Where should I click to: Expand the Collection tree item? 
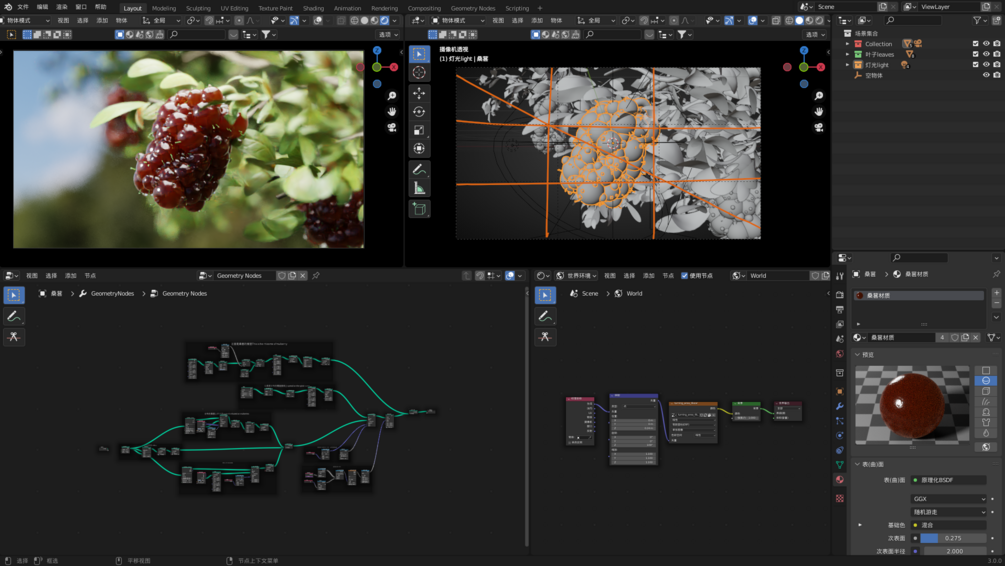tap(847, 44)
